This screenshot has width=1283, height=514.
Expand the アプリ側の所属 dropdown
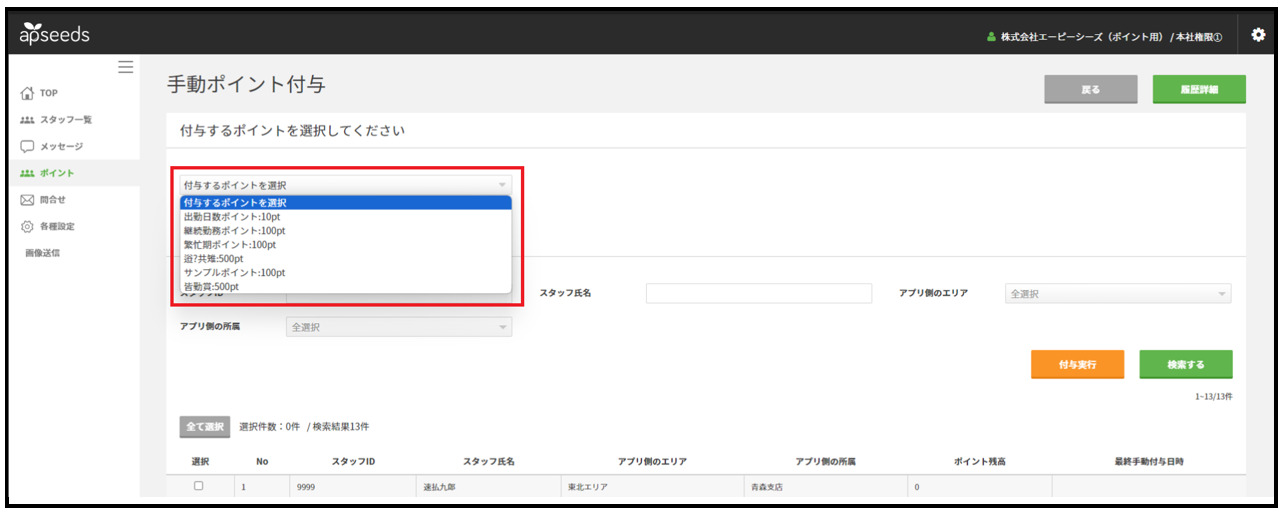(x=399, y=327)
